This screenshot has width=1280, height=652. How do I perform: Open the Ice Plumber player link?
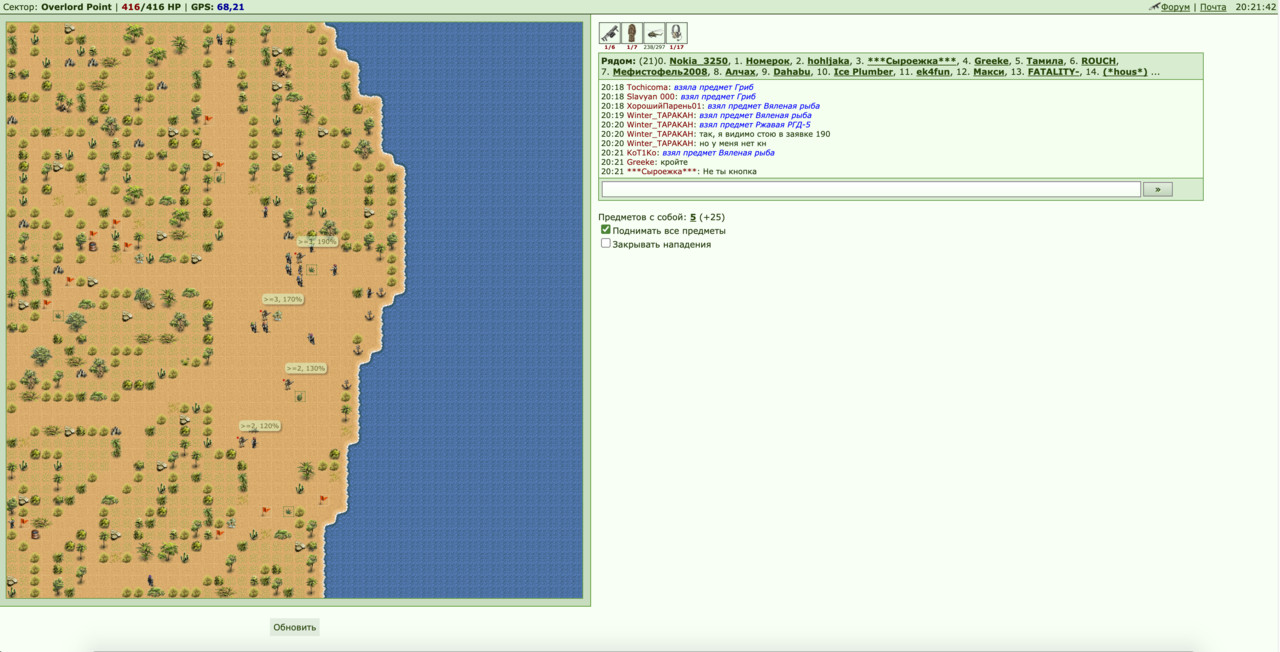(x=863, y=72)
